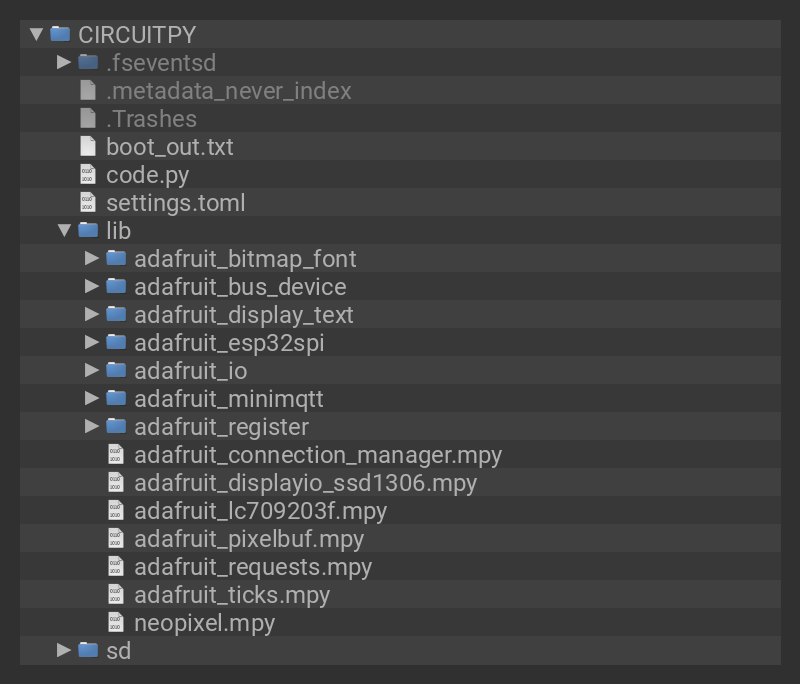Select adafruit_displayio_ssd1306.mpy in the list

point(305,483)
